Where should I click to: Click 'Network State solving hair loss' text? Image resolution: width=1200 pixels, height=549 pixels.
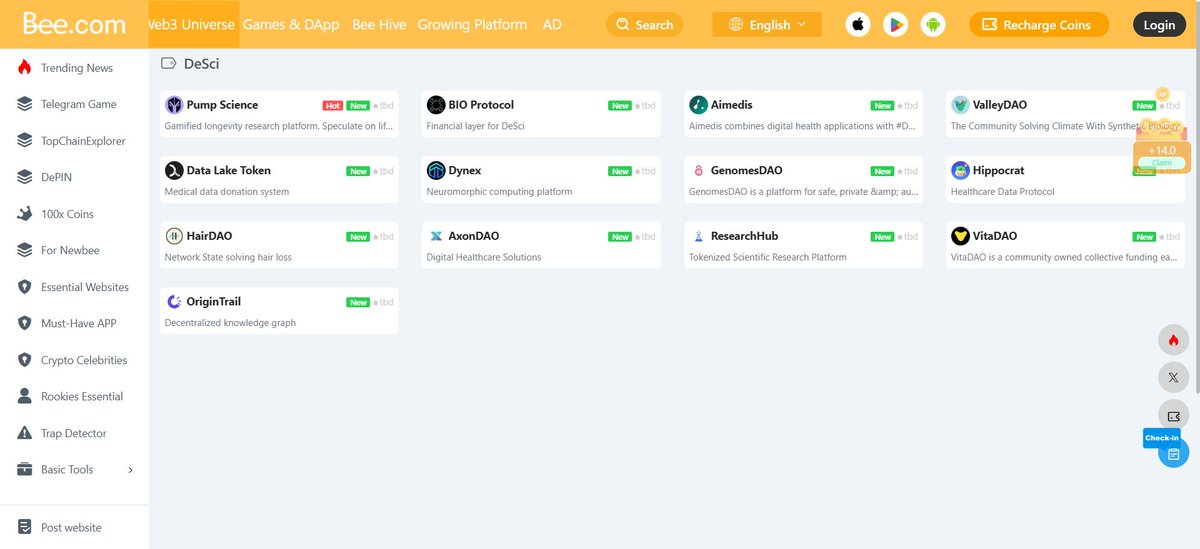pyautogui.click(x=228, y=257)
